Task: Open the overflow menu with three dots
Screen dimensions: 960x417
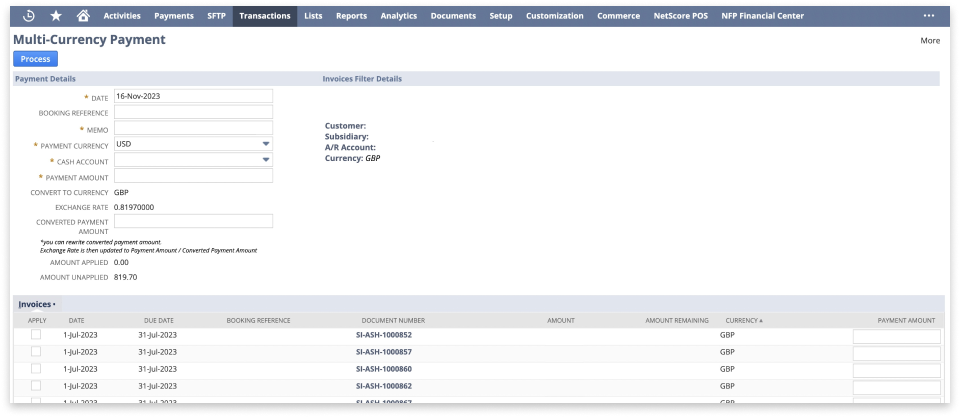Action: (x=929, y=16)
